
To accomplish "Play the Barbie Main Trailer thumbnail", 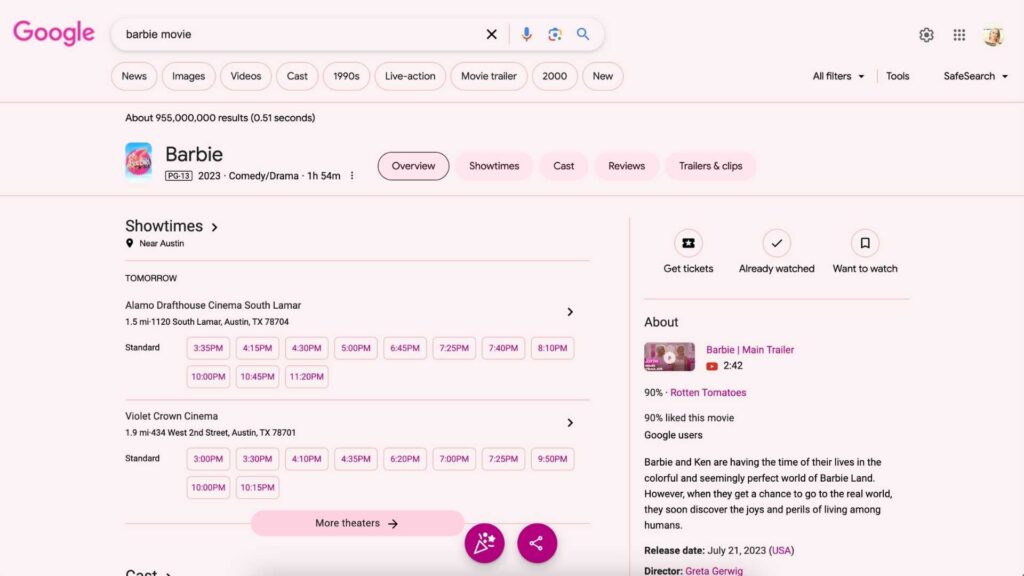I will point(669,357).
